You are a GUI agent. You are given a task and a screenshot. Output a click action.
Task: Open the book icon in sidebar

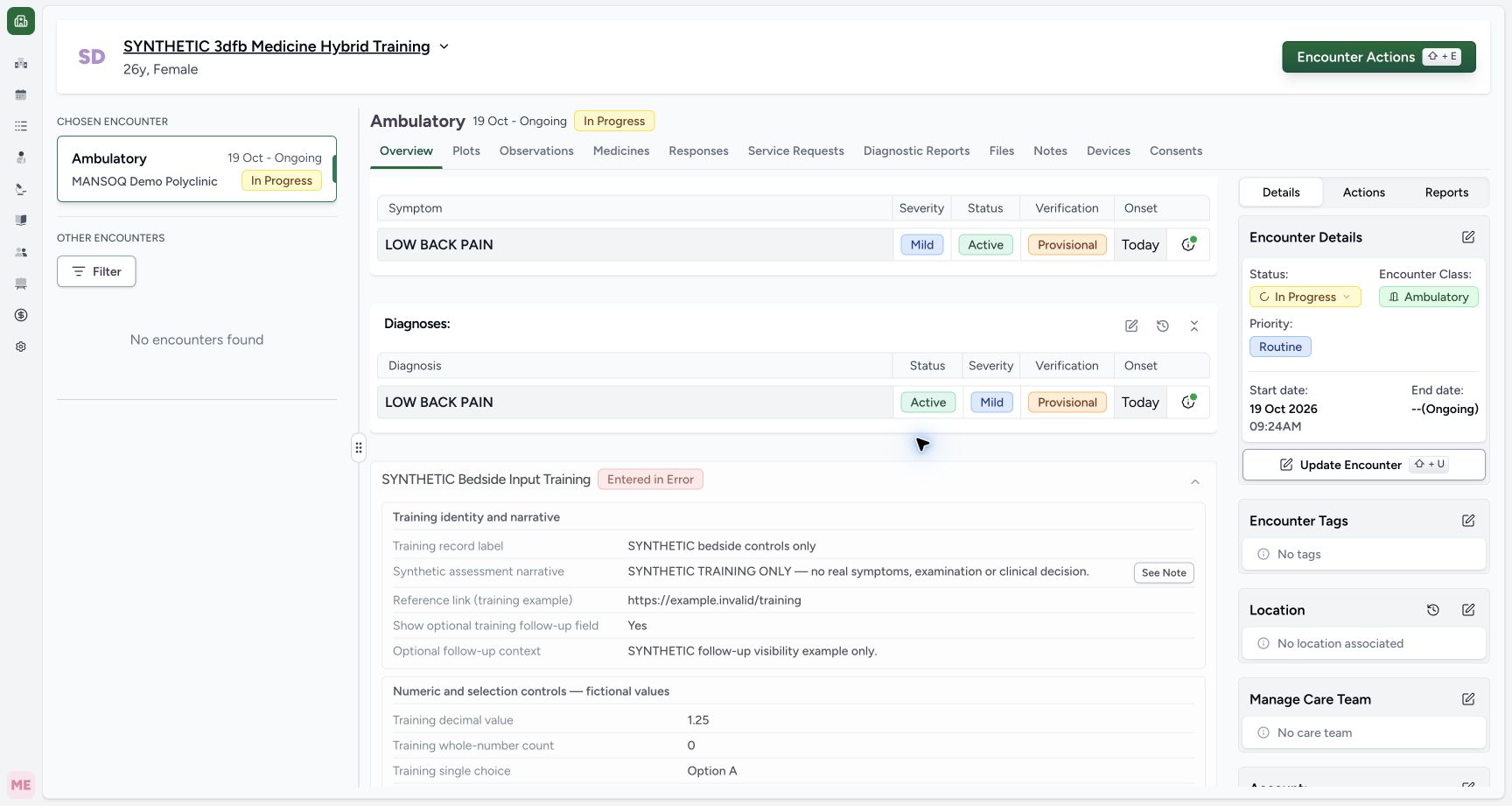(21, 221)
